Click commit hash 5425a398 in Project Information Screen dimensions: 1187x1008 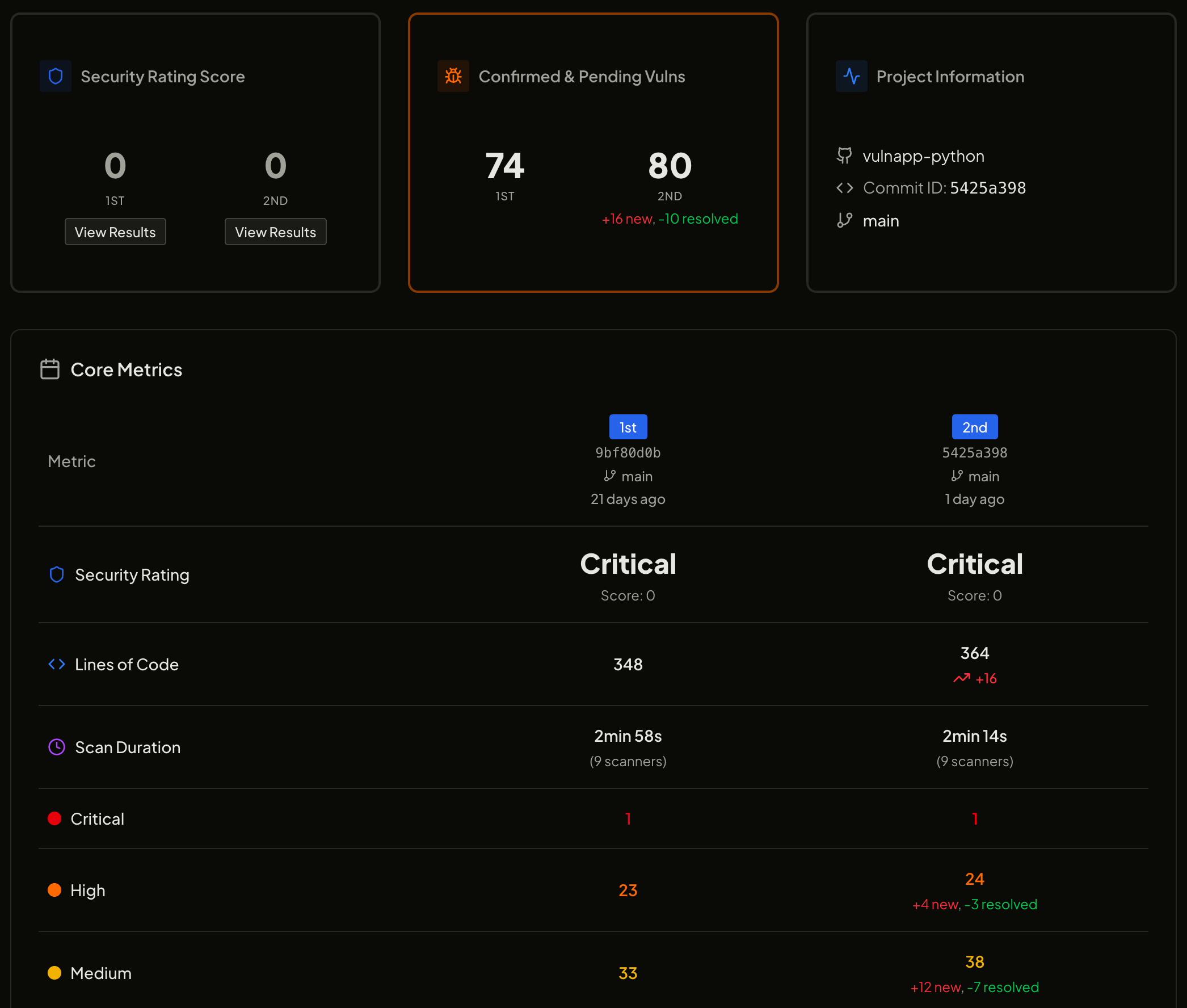point(988,188)
